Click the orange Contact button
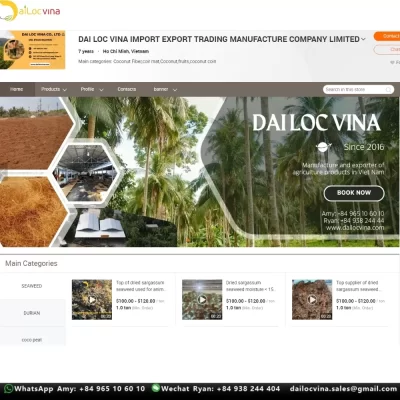The width and height of the screenshot is (400, 400). (387, 36)
